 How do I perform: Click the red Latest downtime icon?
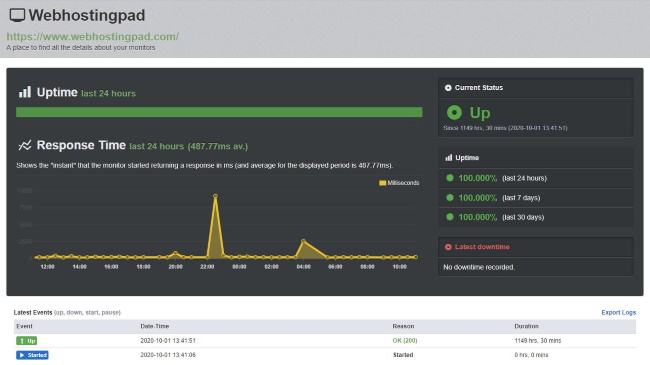pos(448,247)
